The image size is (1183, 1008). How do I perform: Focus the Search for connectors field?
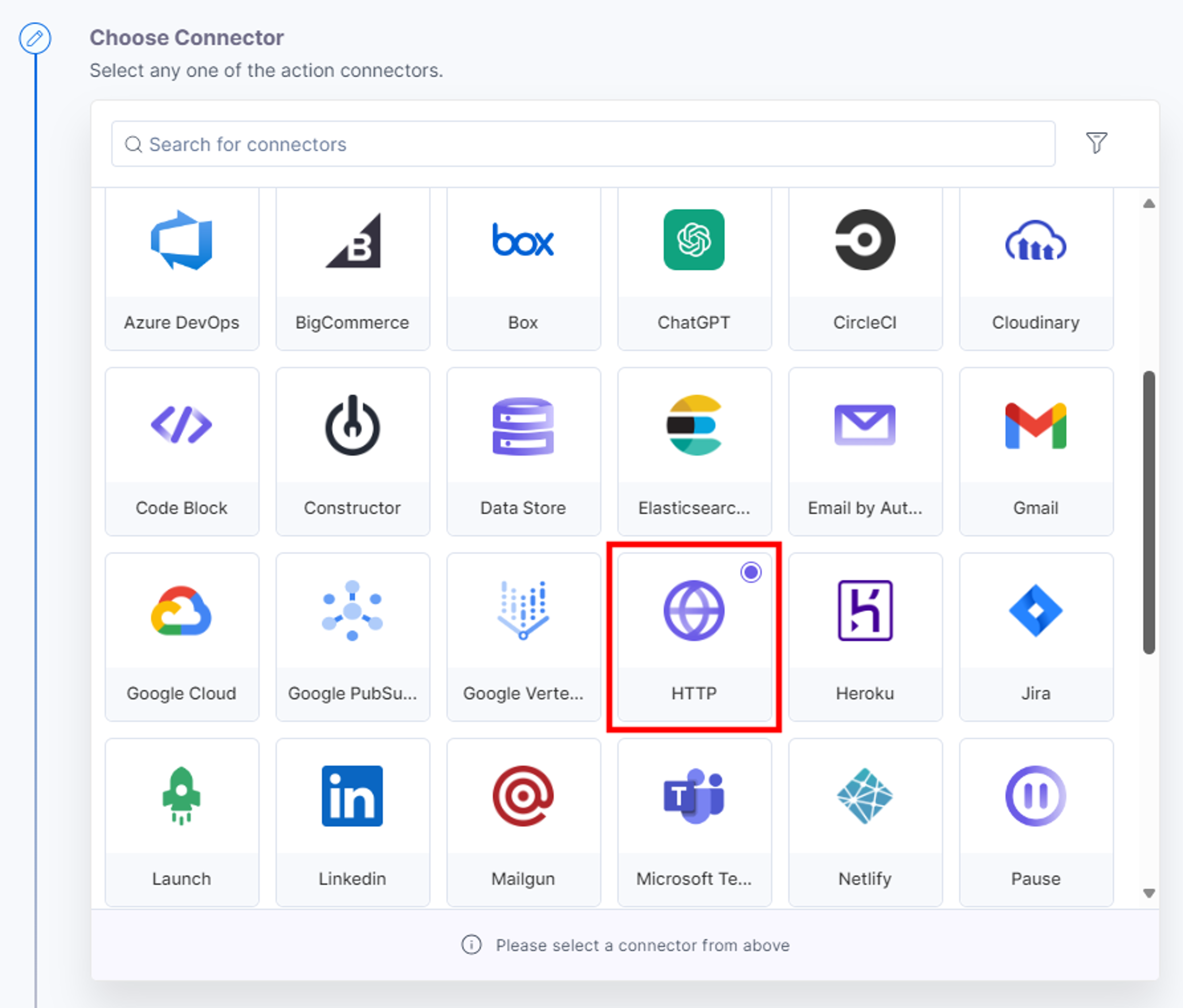[583, 144]
